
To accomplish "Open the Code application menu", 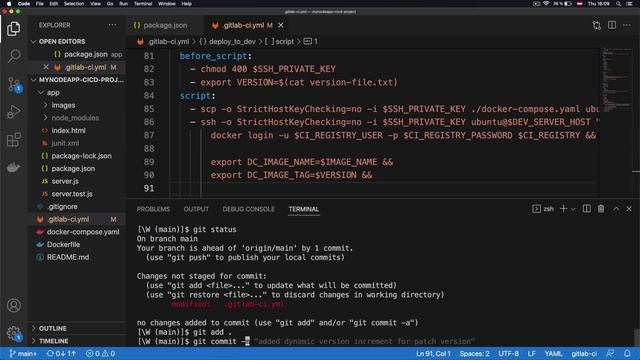I will coord(24,4).
